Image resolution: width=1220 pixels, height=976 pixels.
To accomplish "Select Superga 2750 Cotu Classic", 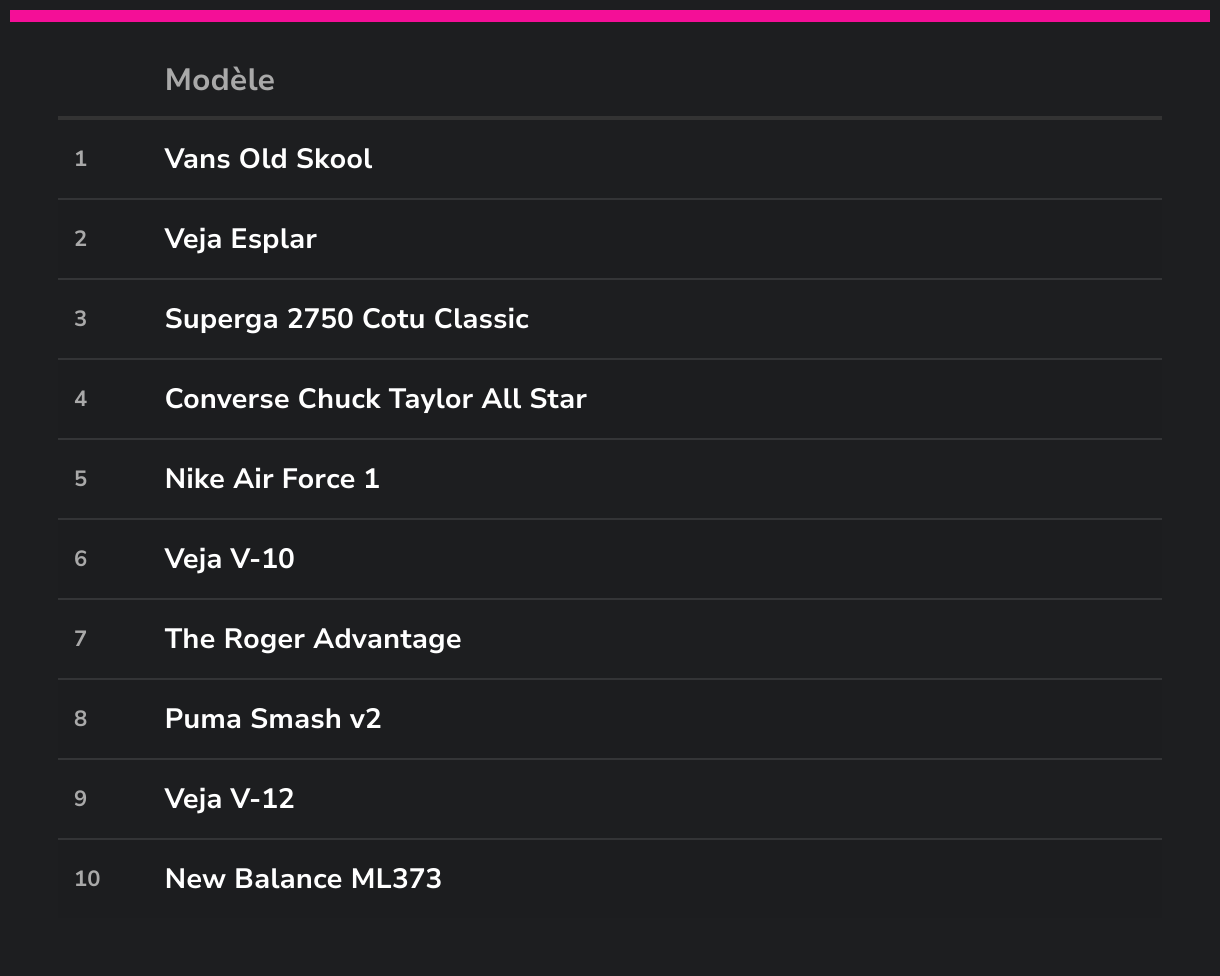I will tap(609, 319).
